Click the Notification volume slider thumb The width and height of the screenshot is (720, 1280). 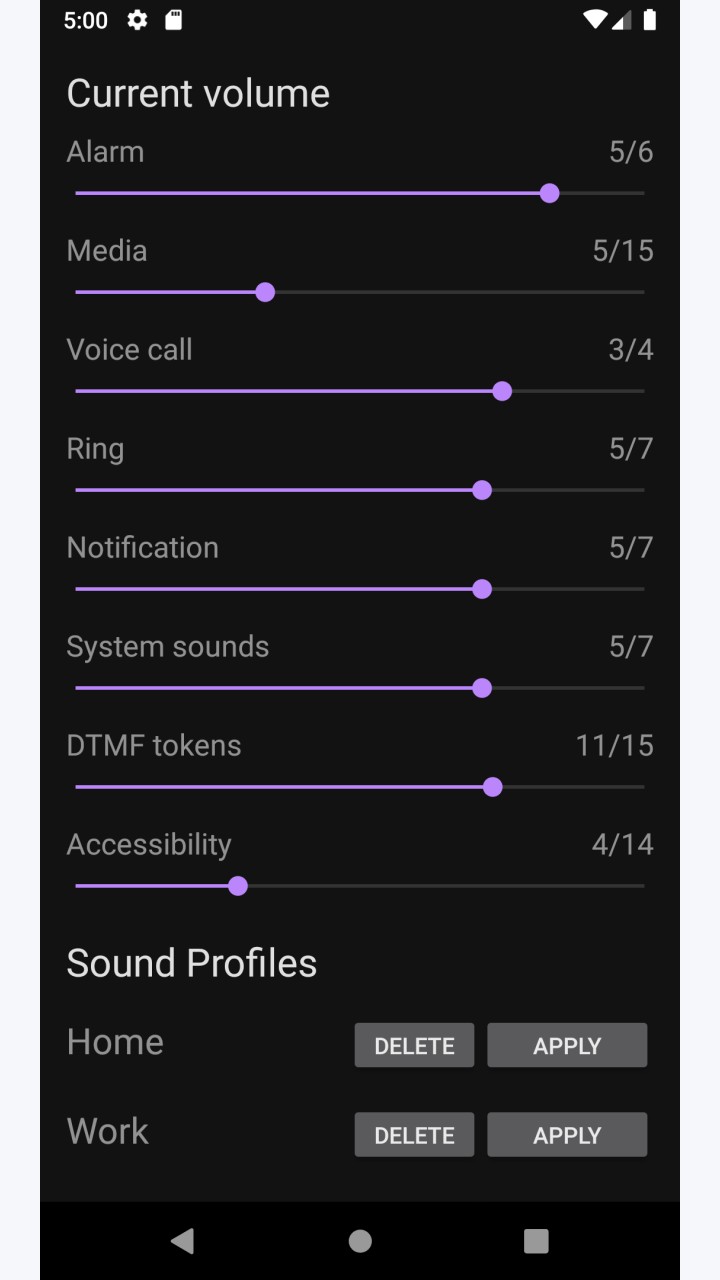pyautogui.click(x=482, y=589)
